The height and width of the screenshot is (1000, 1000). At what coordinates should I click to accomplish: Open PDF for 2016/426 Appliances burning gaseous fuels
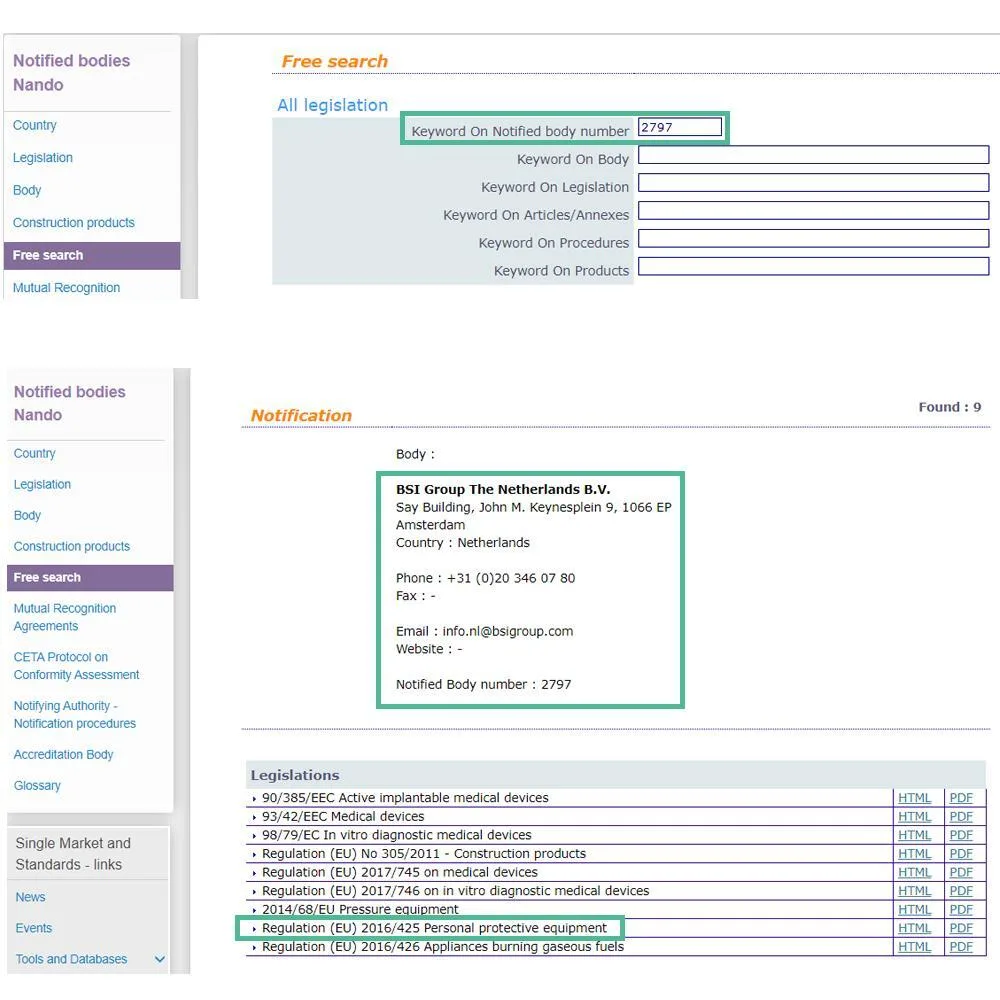960,946
